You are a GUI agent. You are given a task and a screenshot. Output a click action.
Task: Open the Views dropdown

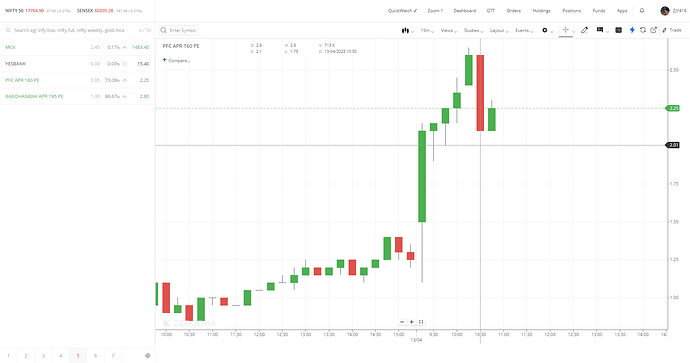[448, 30]
